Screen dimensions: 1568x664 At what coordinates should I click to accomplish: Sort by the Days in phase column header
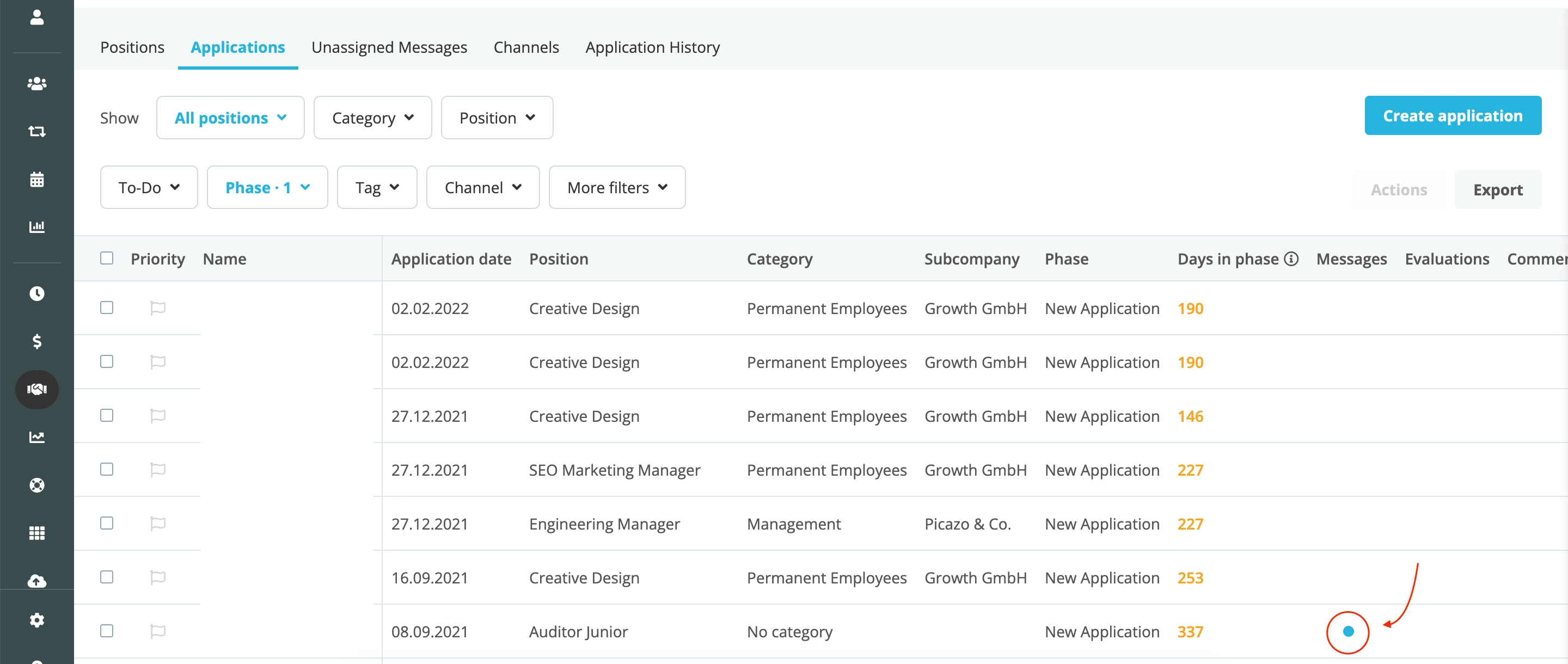(1228, 259)
